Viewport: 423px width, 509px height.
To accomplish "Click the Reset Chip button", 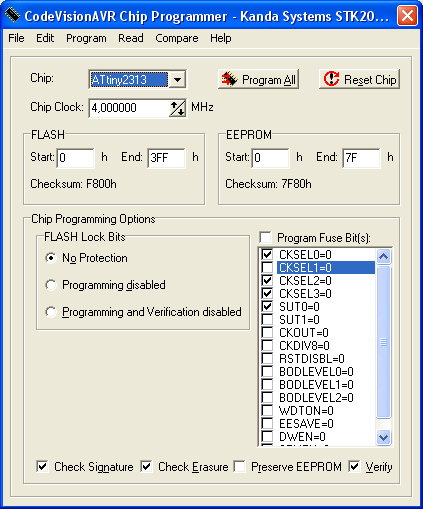I will [359, 79].
